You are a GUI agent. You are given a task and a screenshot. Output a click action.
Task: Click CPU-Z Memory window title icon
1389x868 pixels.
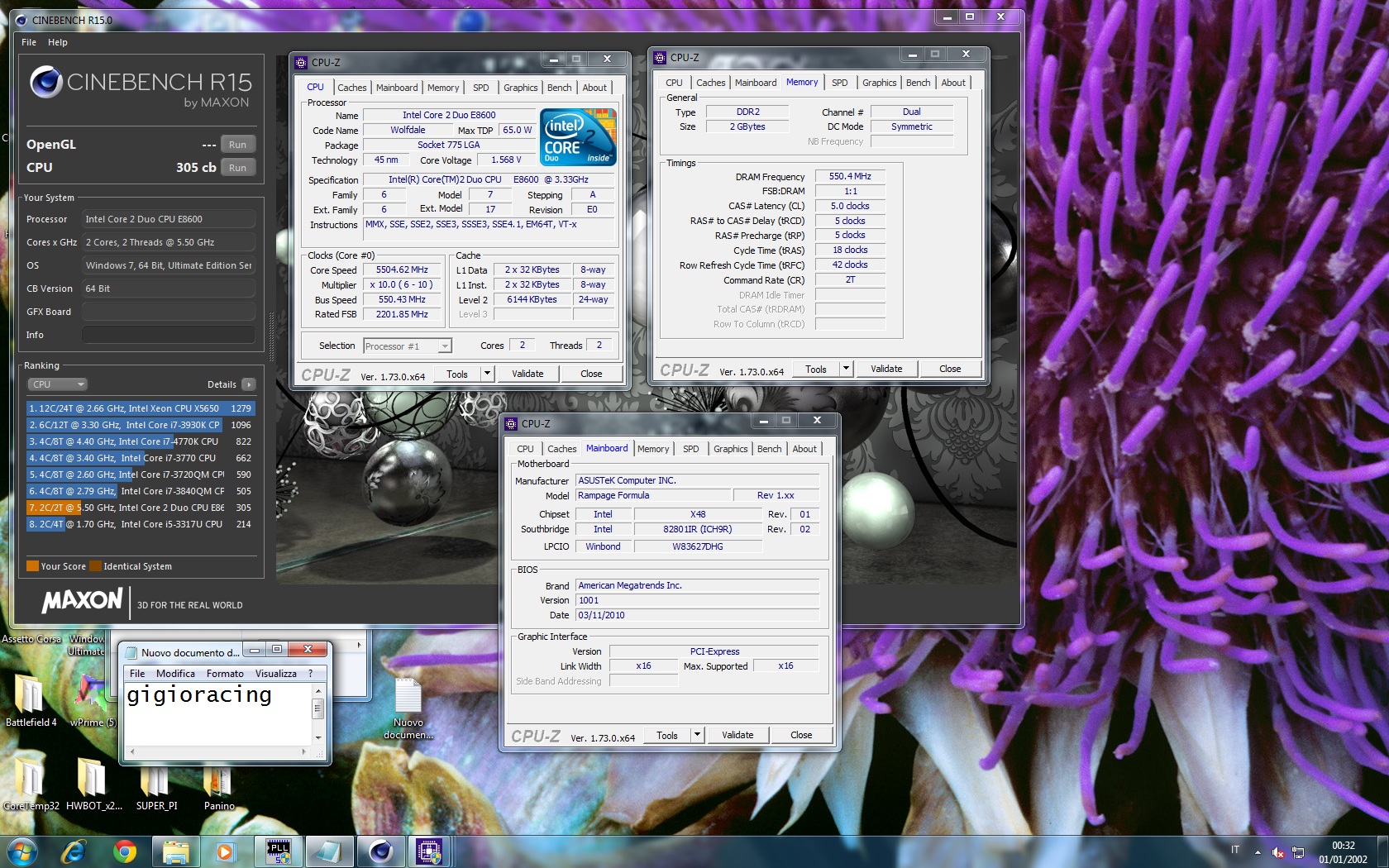coord(659,57)
